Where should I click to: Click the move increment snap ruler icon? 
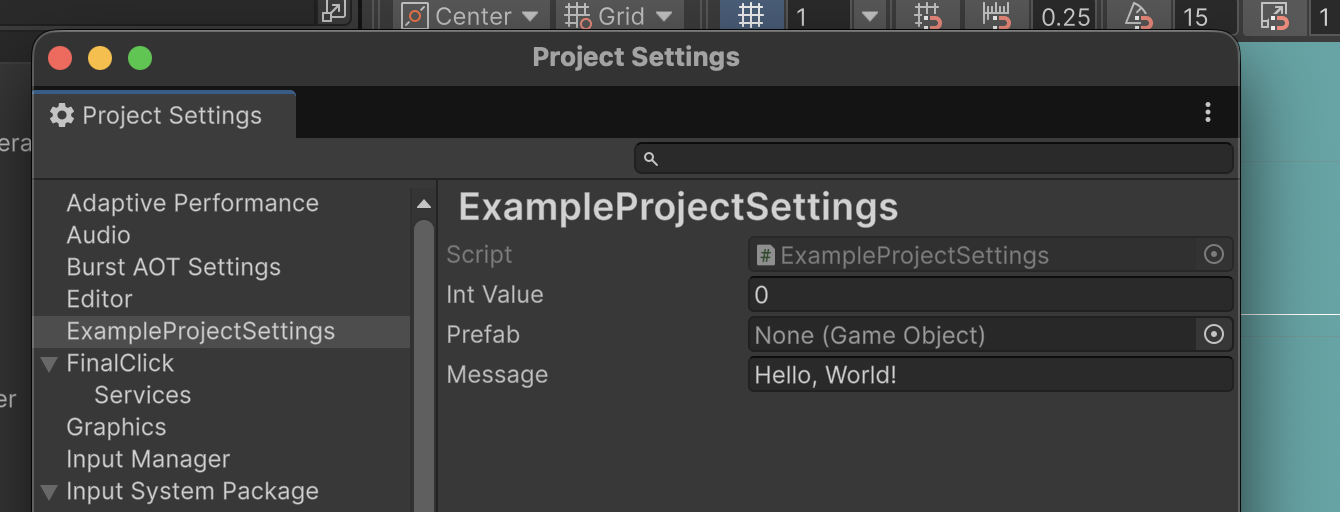996,15
